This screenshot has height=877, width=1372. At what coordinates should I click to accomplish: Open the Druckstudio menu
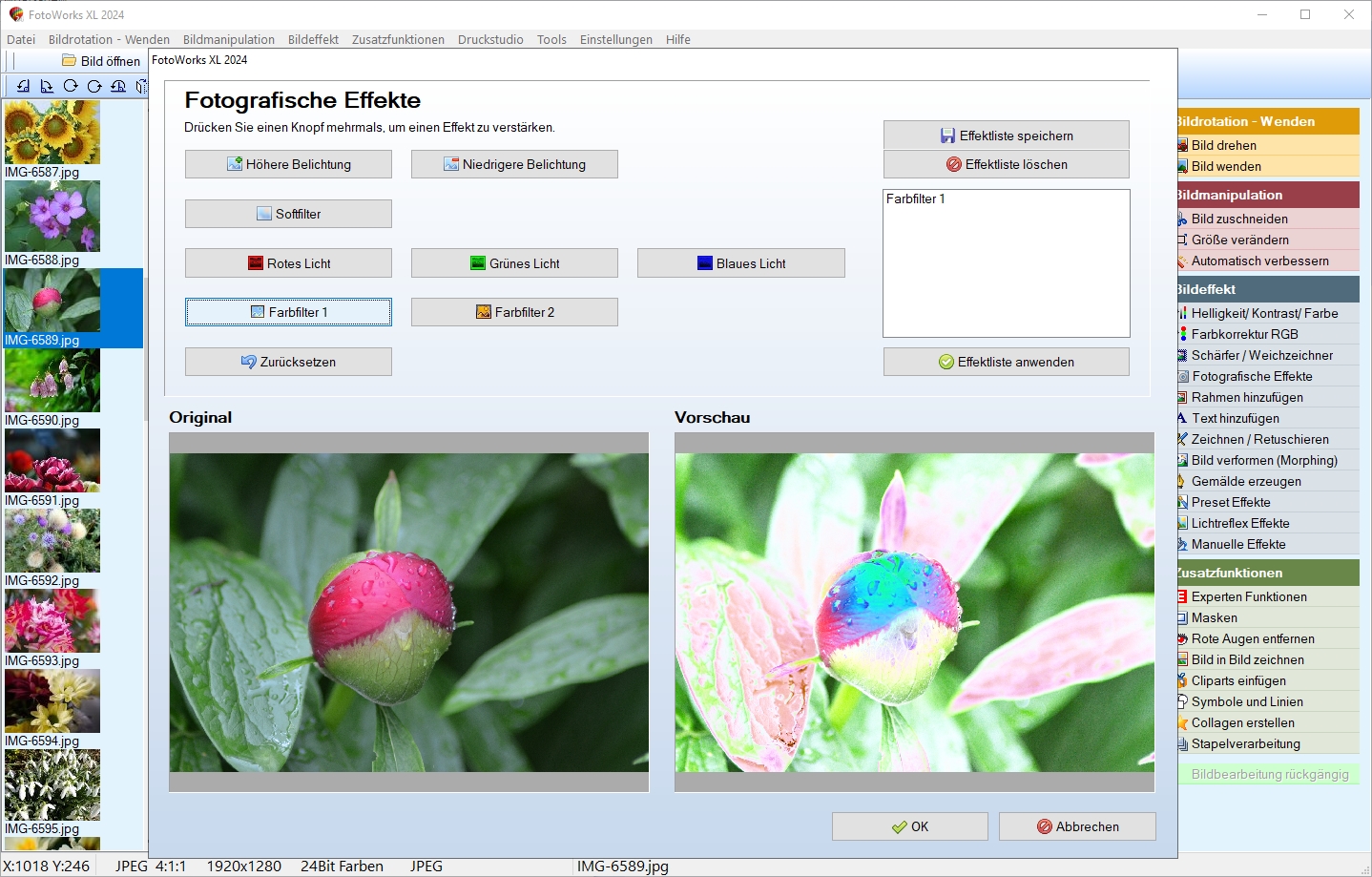click(490, 39)
